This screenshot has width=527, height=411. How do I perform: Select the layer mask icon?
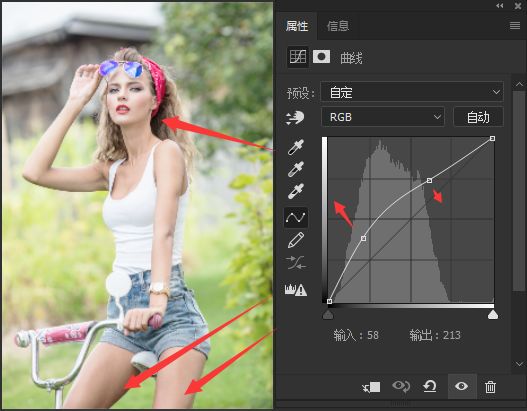[x=321, y=56]
